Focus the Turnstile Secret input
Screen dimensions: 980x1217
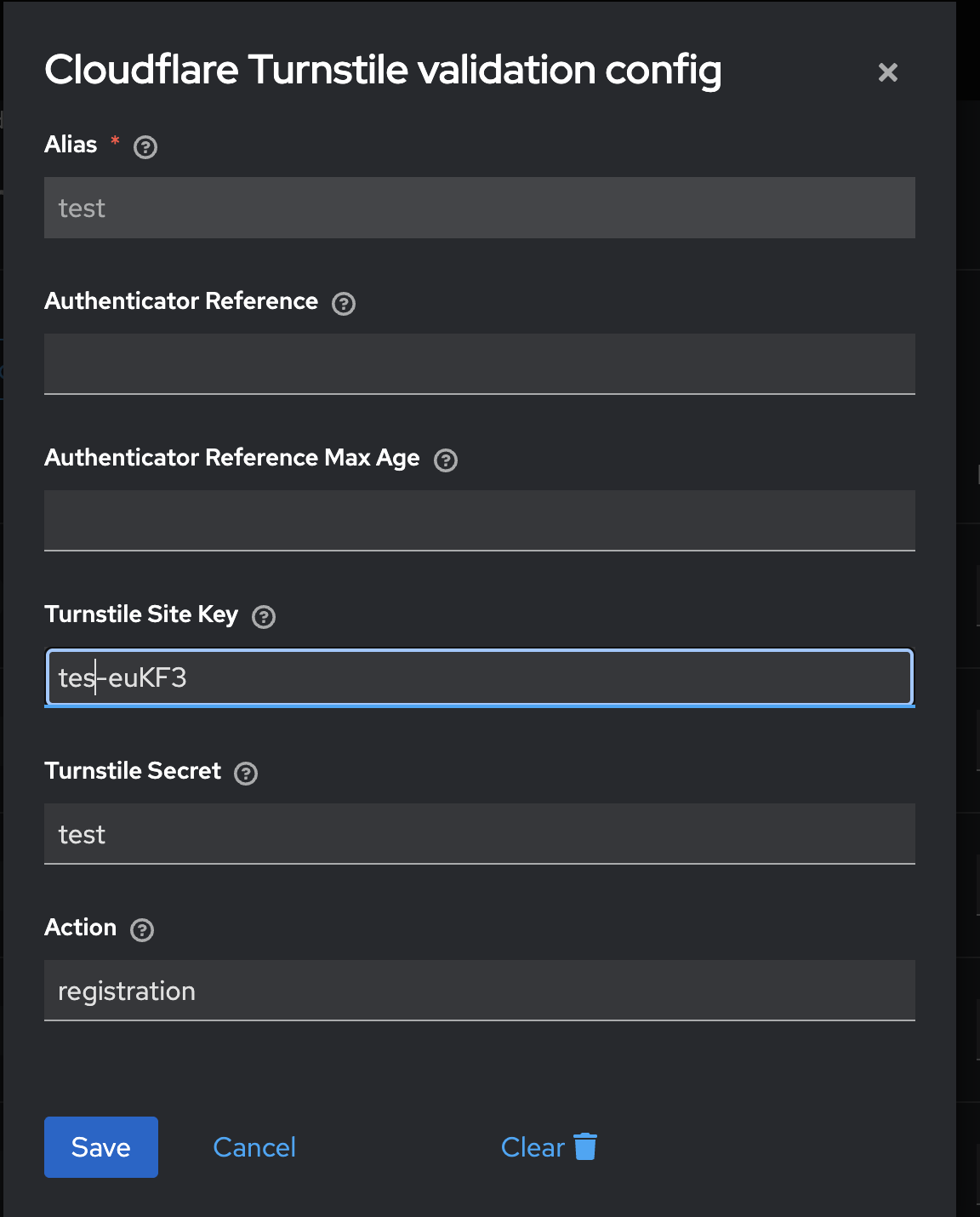coord(480,834)
